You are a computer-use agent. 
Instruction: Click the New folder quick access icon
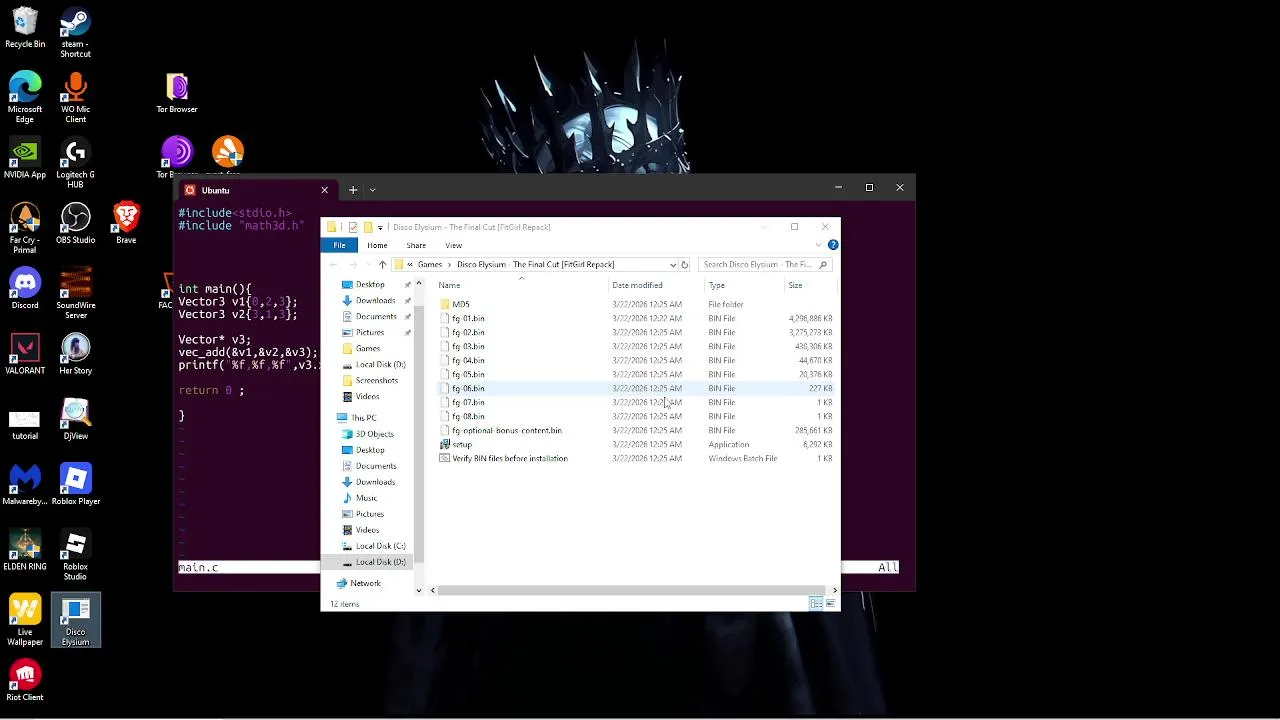coord(368,227)
